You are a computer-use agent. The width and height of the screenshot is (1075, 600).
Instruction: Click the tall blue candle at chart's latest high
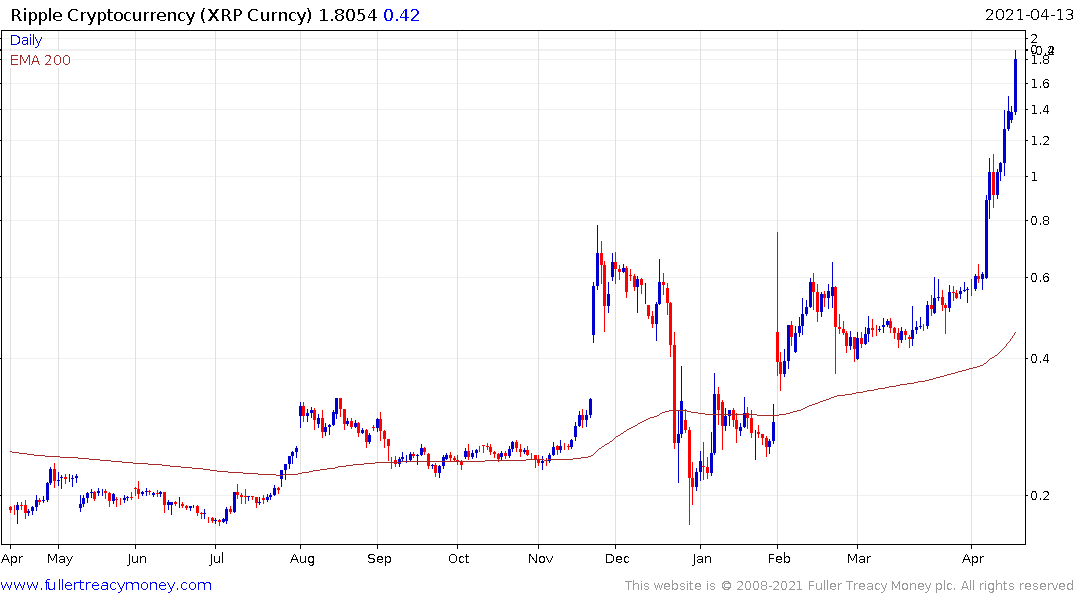pyautogui.click(x=1015, y=82)
